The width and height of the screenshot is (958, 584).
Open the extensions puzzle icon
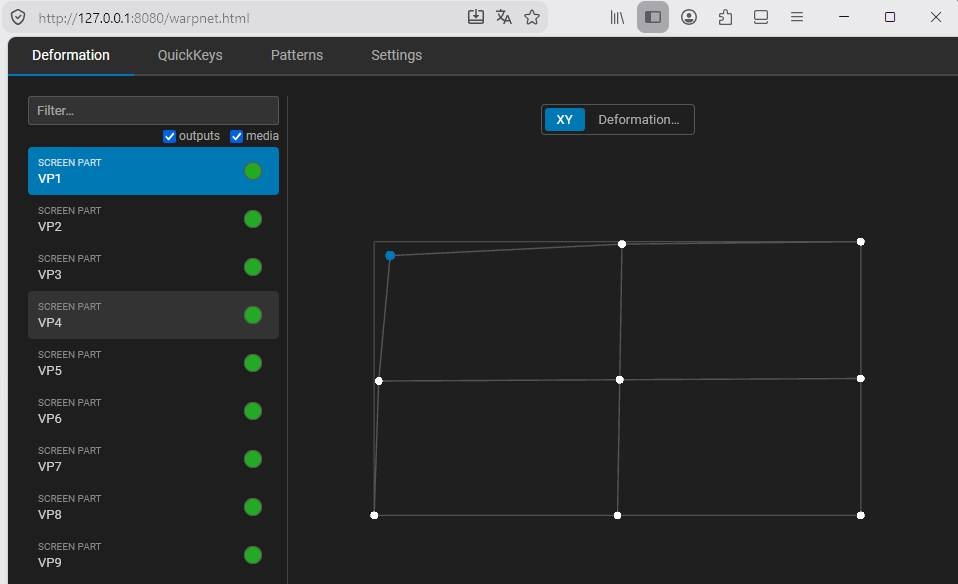pyautogui.click(x=725, y=17)
